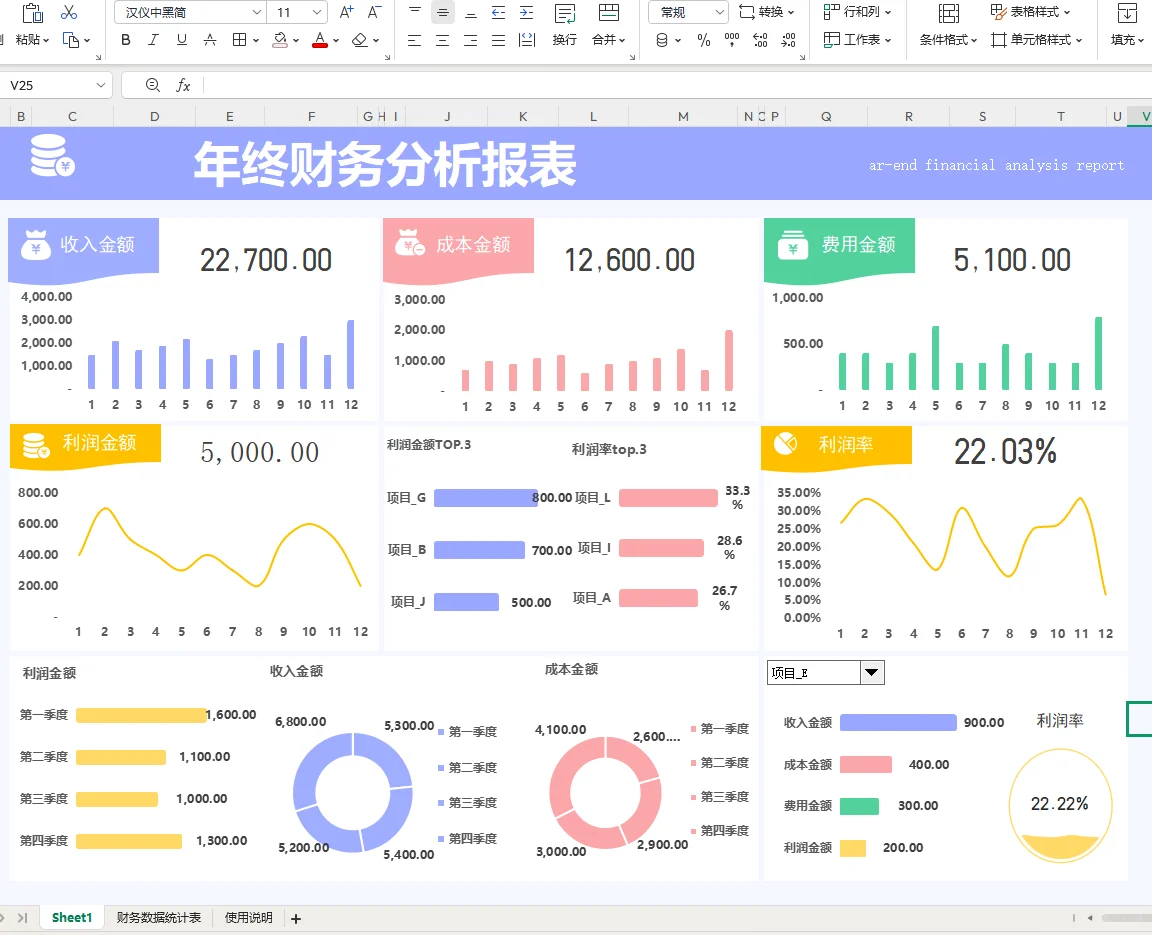Open the font group dialog launcher arrow
This screenshot has height=935, width=1152.
[386, 57]
